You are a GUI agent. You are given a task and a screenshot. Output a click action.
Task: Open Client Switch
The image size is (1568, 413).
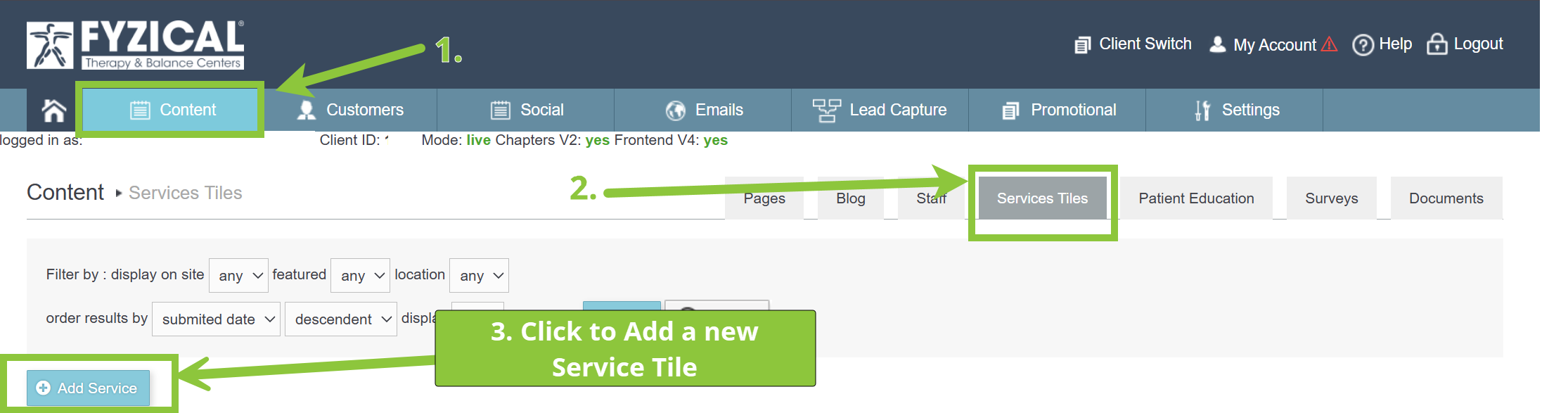click(1133, 44)
